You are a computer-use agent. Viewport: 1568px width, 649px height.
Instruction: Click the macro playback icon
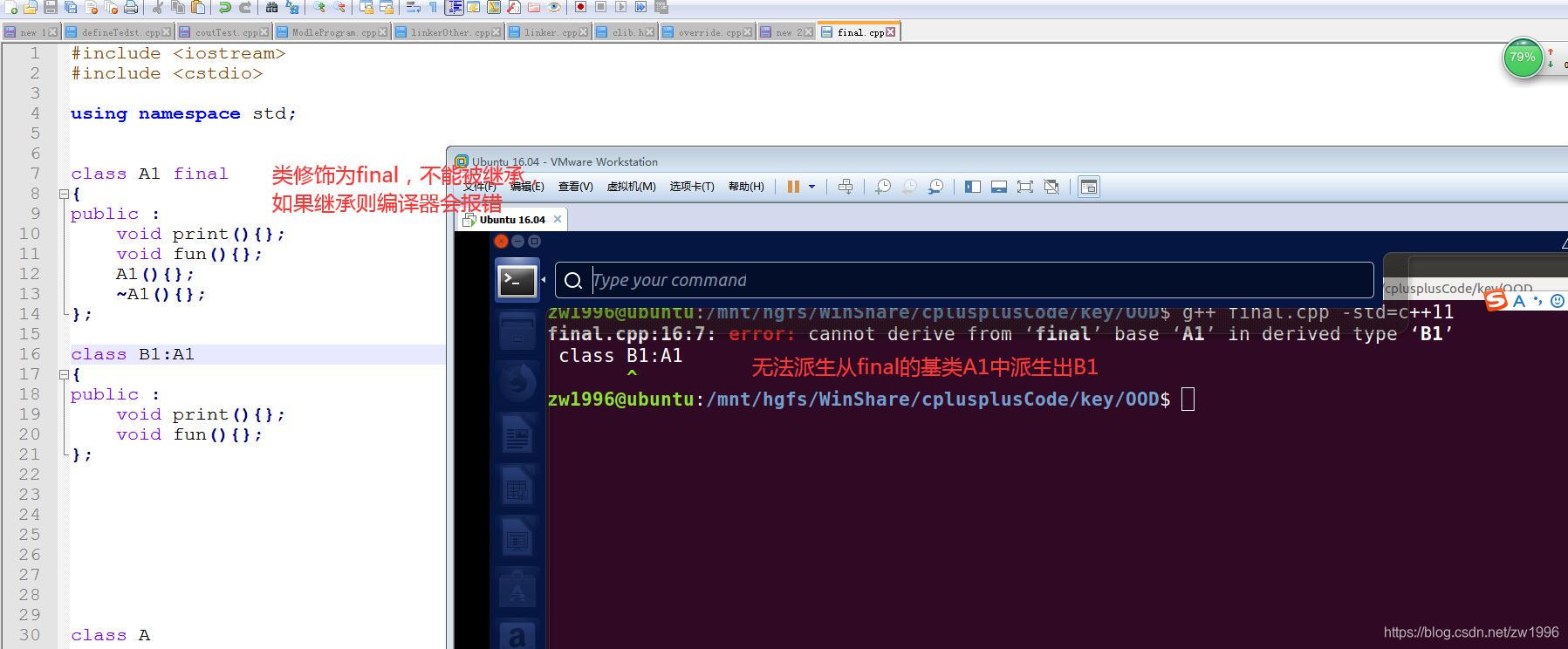tap(620, 7)
